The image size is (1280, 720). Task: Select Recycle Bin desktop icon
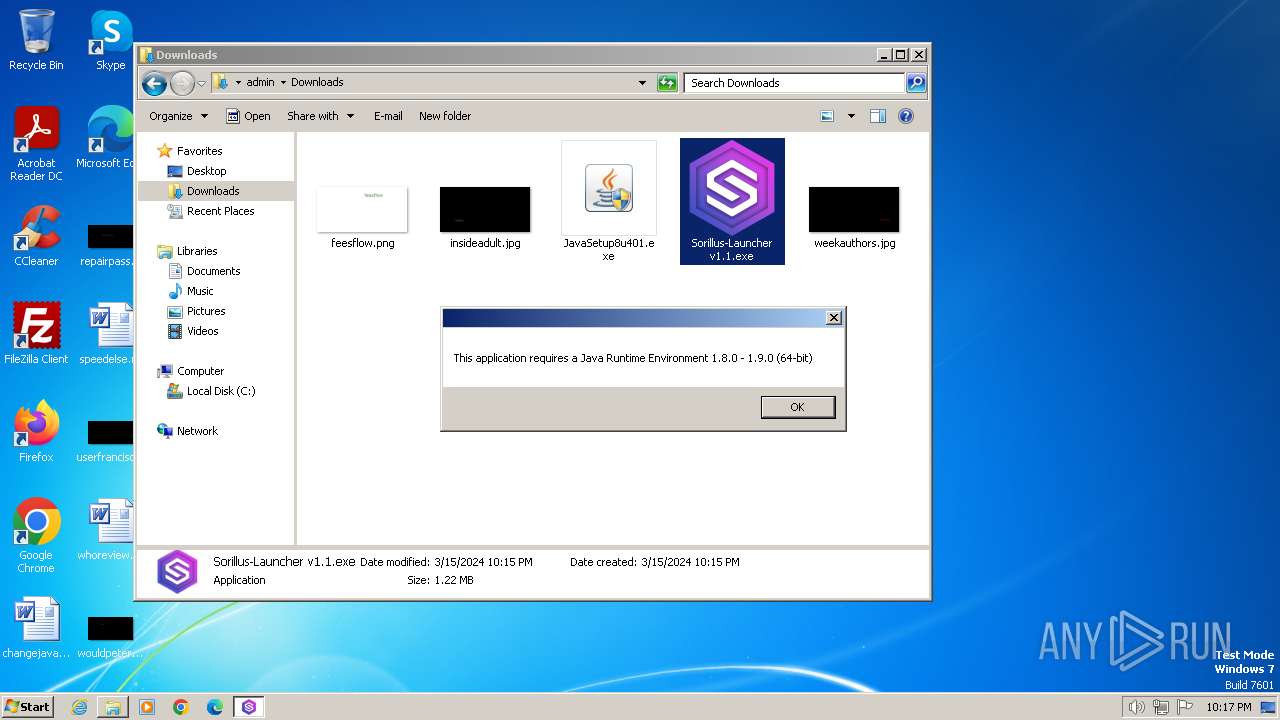36,41
